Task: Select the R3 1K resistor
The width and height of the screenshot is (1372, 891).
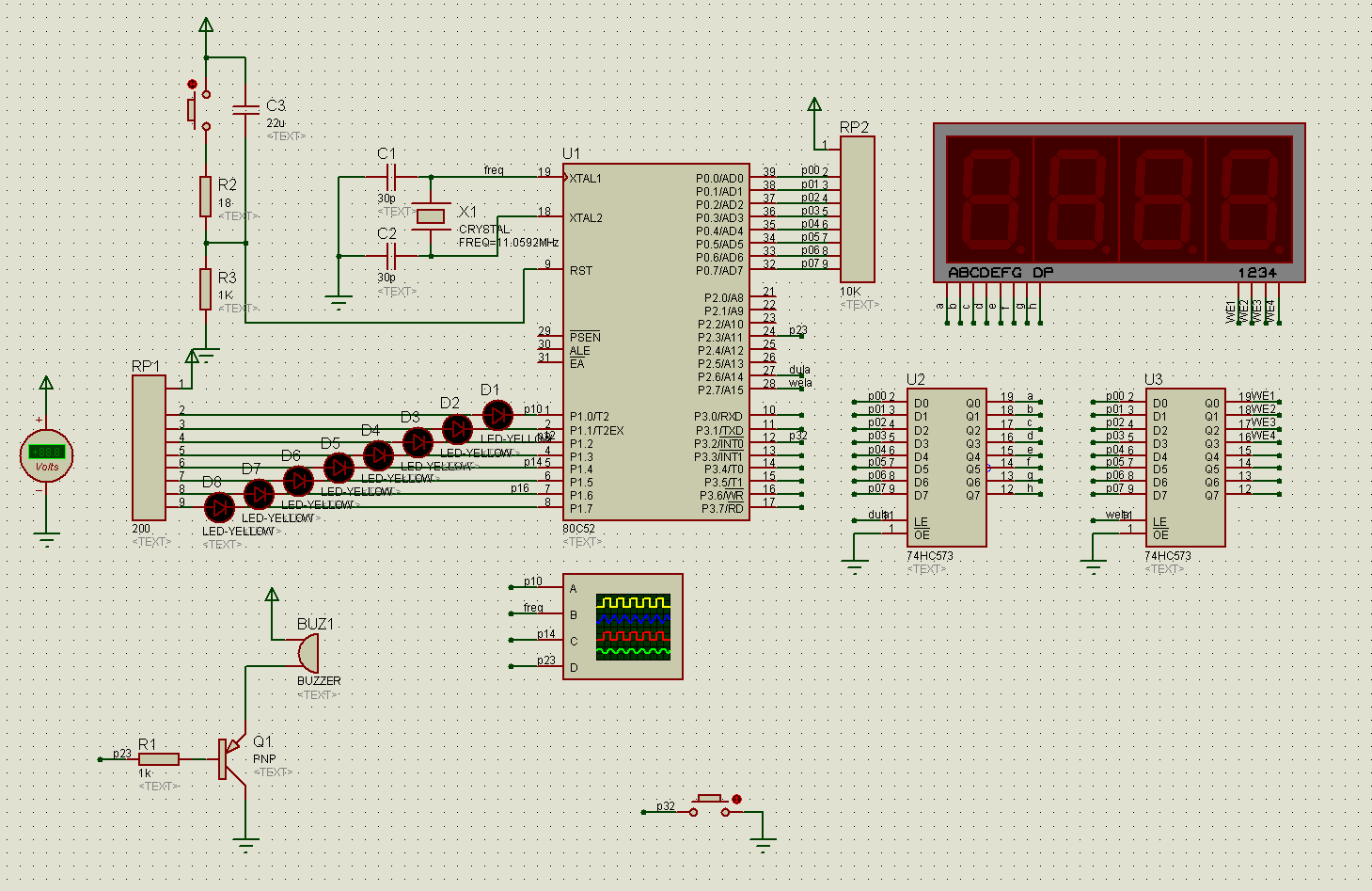Action: pos(205,289)
